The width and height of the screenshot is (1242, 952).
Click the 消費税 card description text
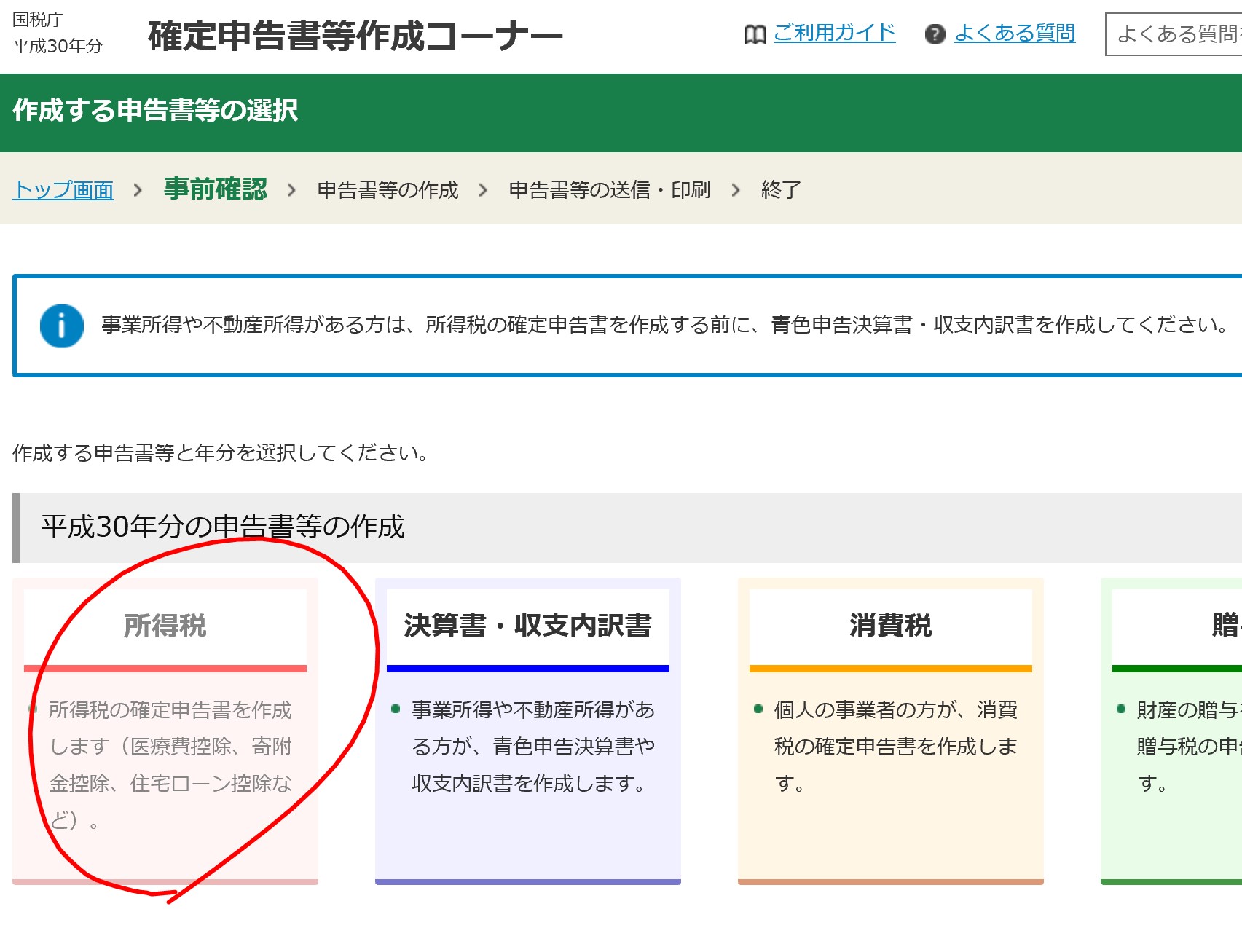click(895, 746)
